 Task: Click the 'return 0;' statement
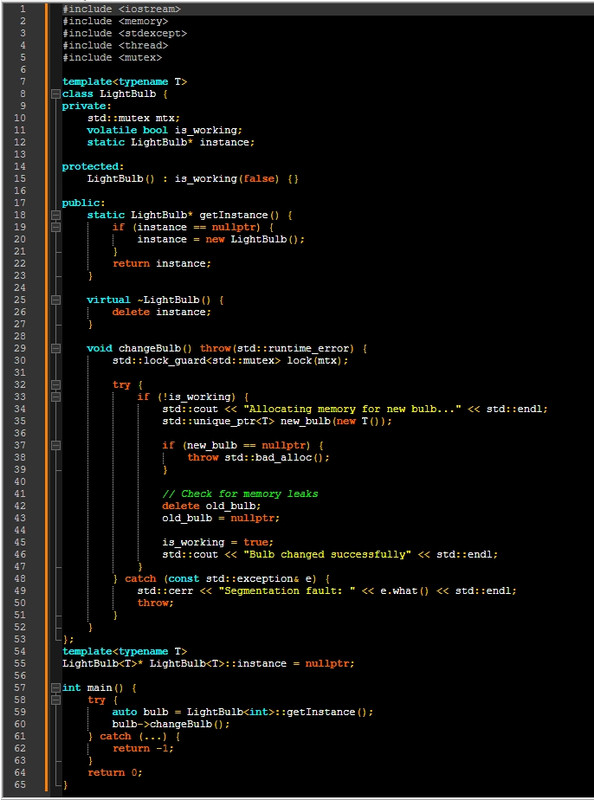115,773
